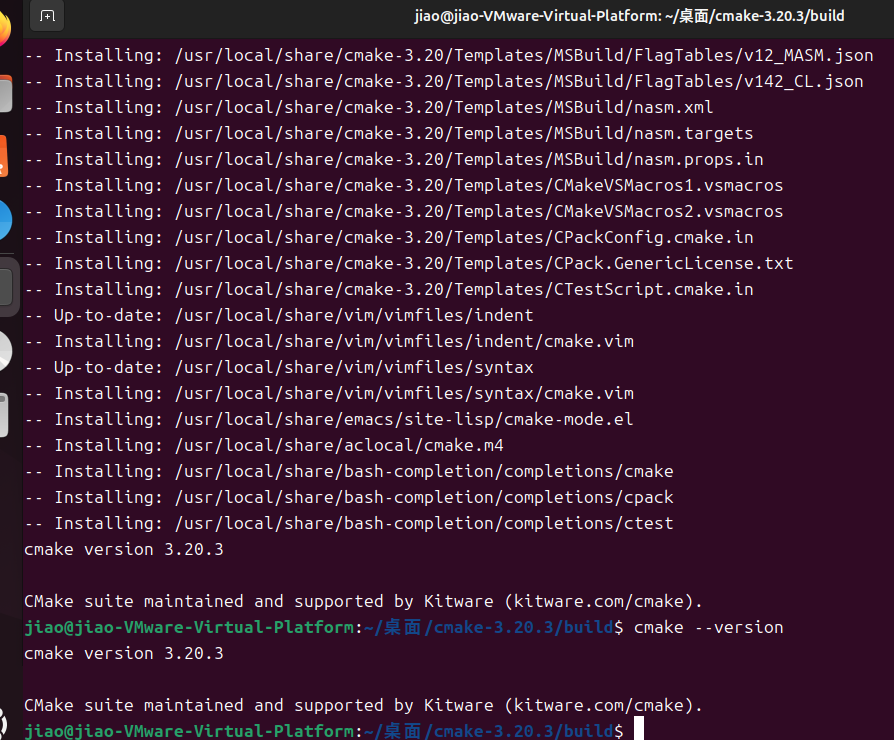Click the removable drive dock icon
This screenshot has height=740, width=894.
click(x=4, y=415)
